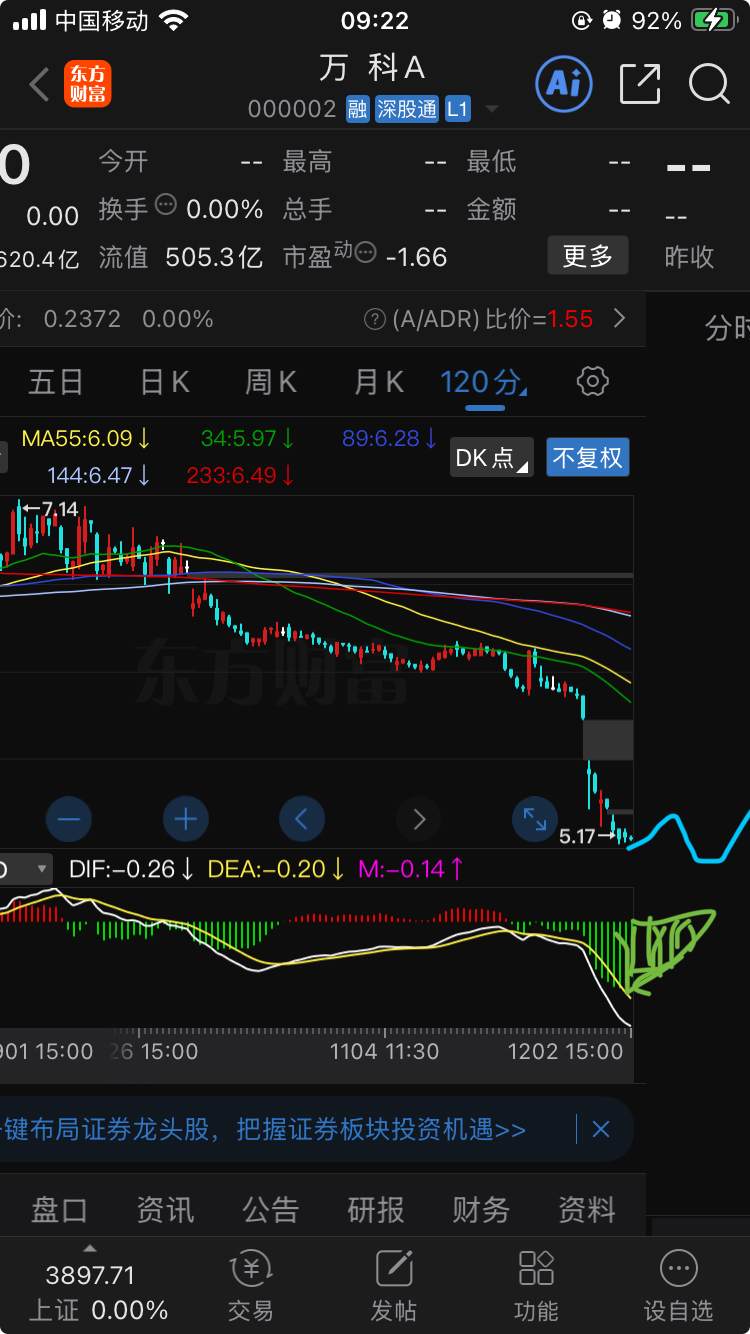Tap the 233:6.49 moving average label
750x1334 pixels.
[241, 475]
